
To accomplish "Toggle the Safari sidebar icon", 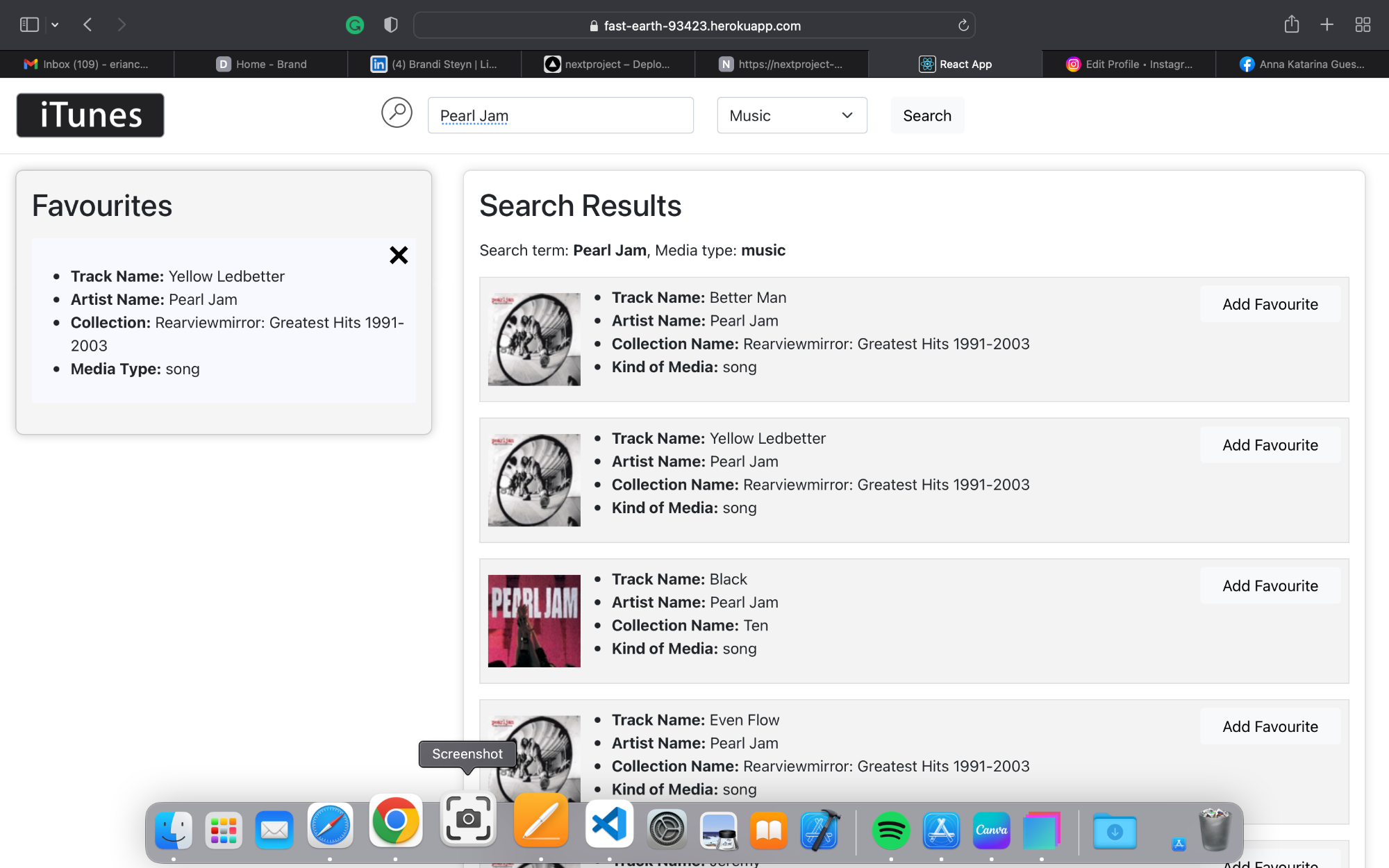I will [29, 25].
